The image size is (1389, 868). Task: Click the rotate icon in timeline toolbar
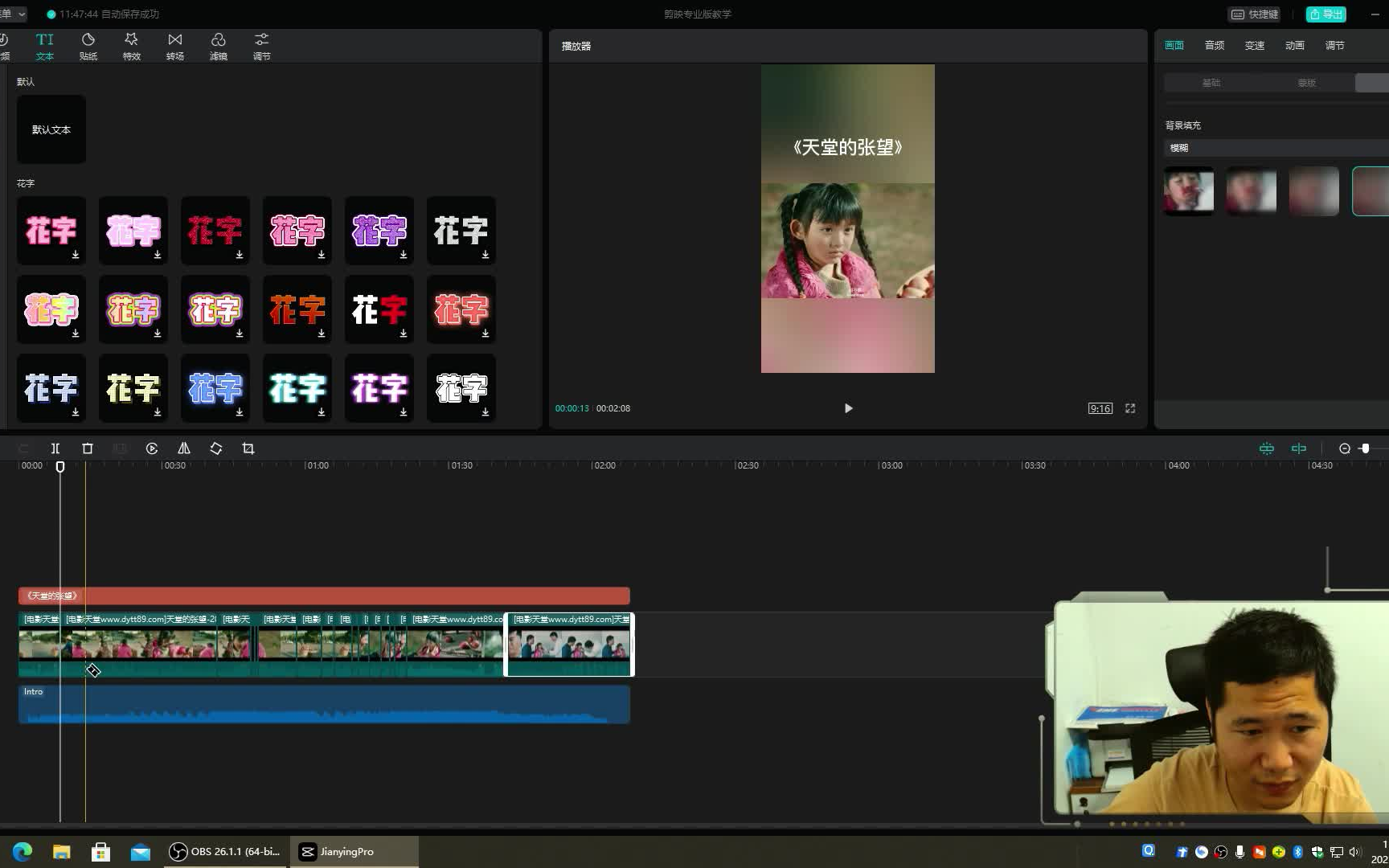tap(216, 448)
